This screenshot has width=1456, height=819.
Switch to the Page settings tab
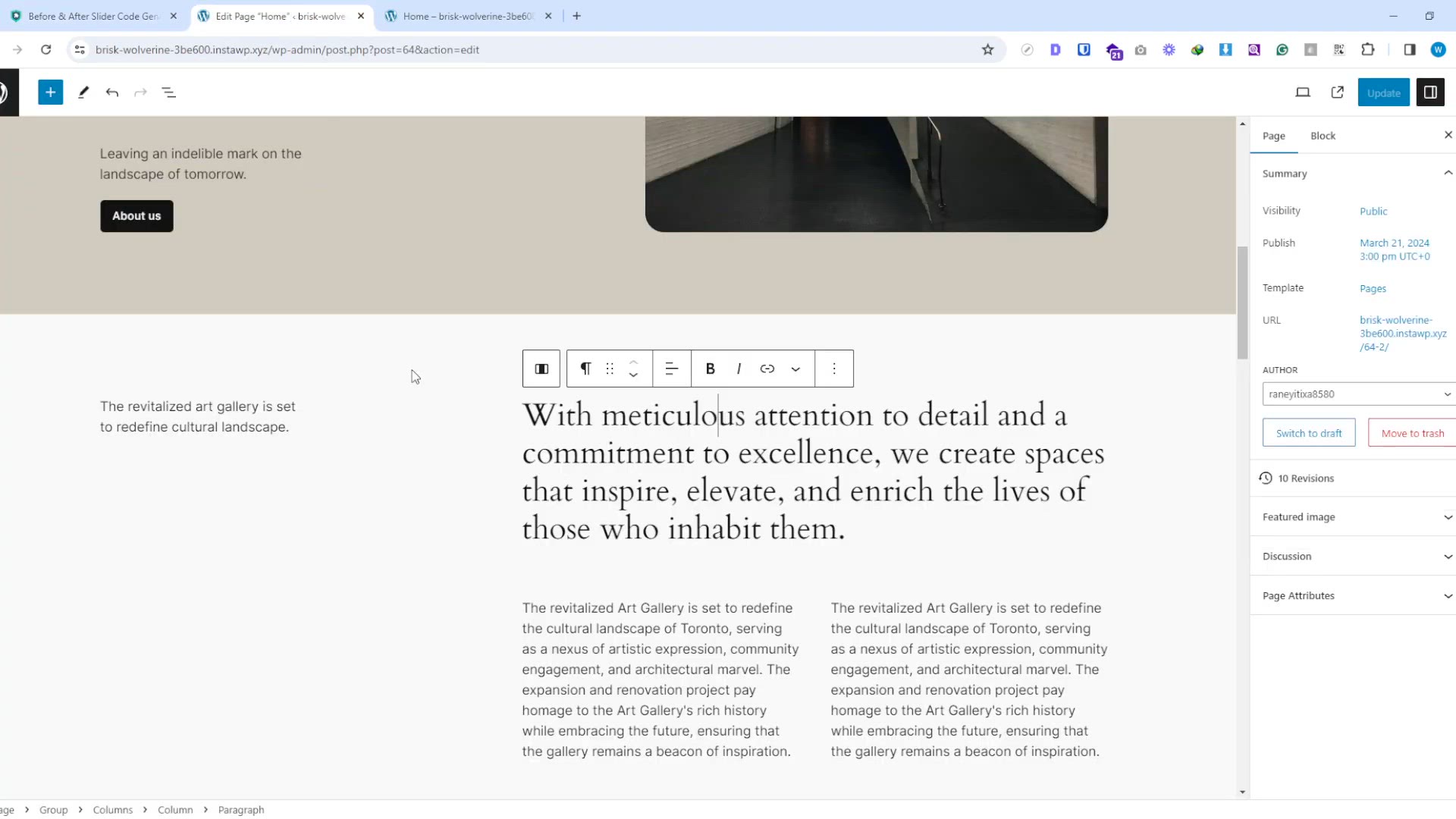[x=1273, y=136]
